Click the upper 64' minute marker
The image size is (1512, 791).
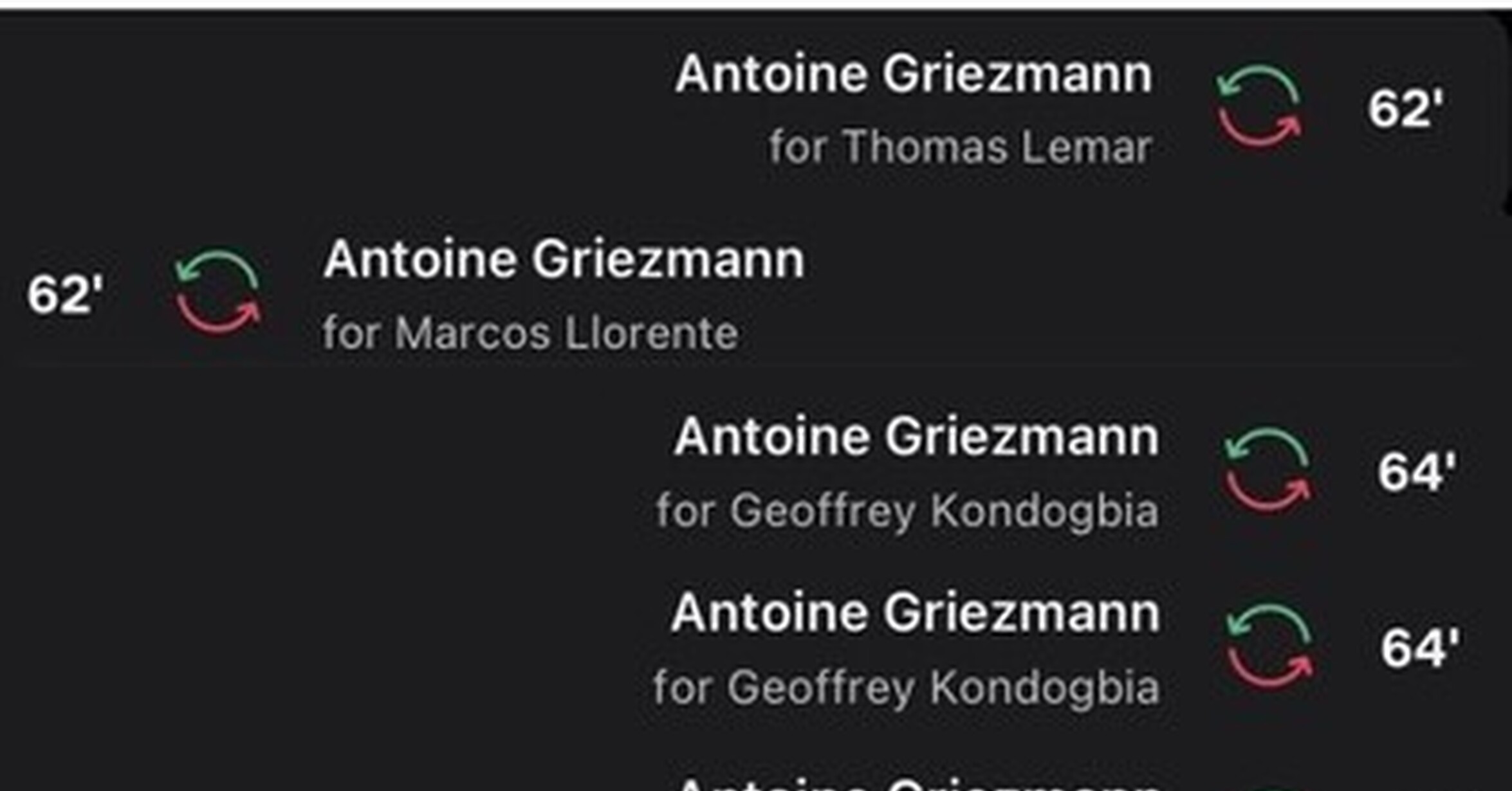point(1416,473)
